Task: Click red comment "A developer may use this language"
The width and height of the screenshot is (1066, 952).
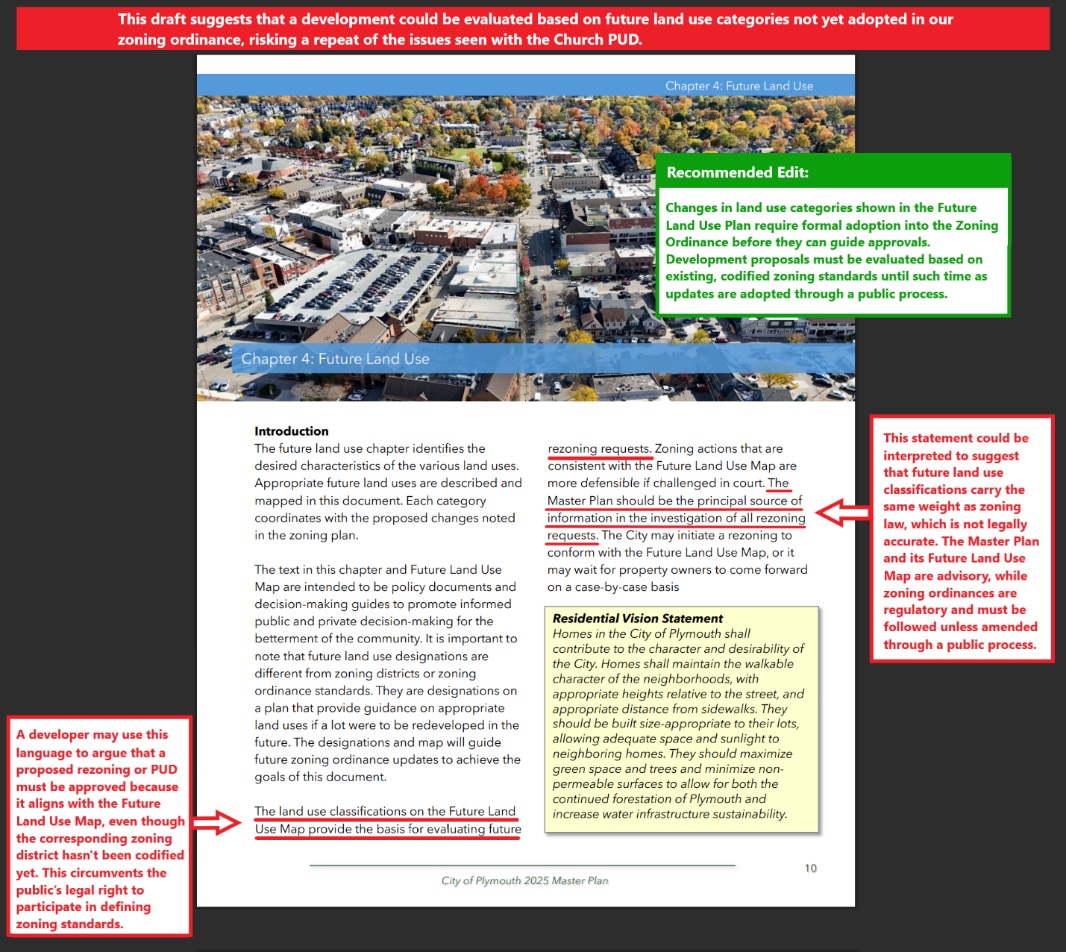Action: coord(100,828)
